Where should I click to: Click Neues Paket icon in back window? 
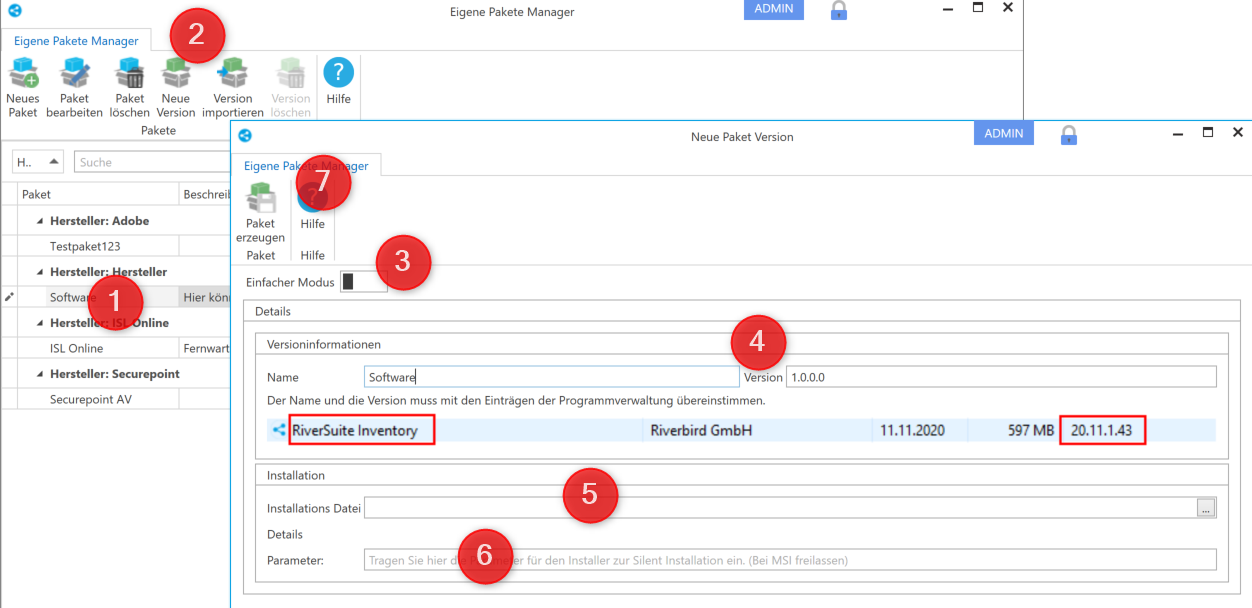[23, 73]
